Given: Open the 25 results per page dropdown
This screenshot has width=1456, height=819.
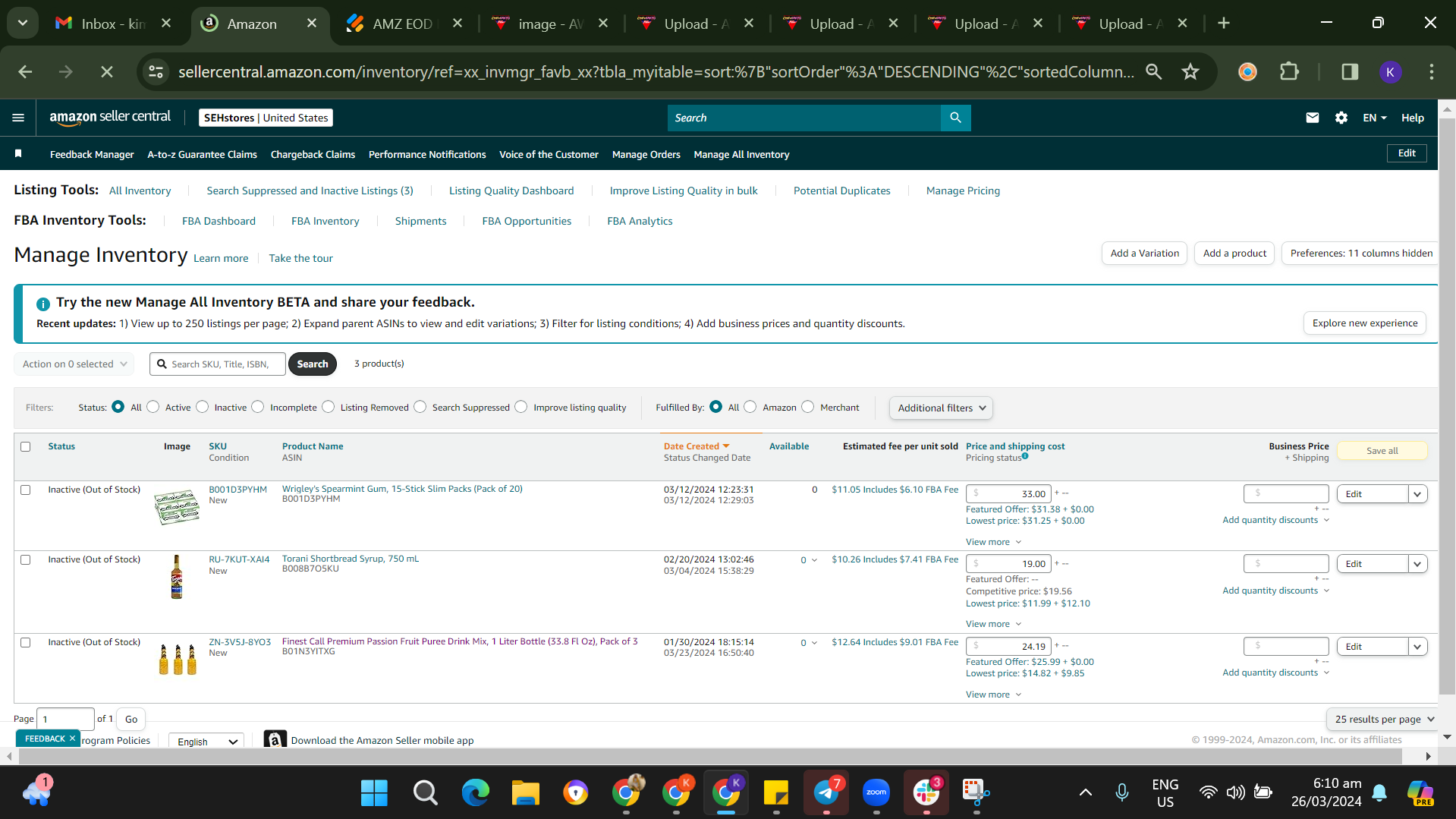Looking at the screenshot, I should pos(1383,719).
